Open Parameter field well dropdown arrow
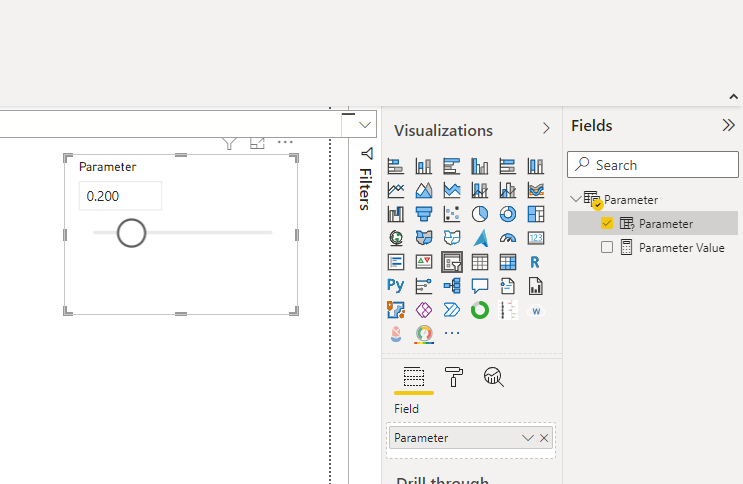This screenshot has height=484, width=743. click(x=527, y=438)
